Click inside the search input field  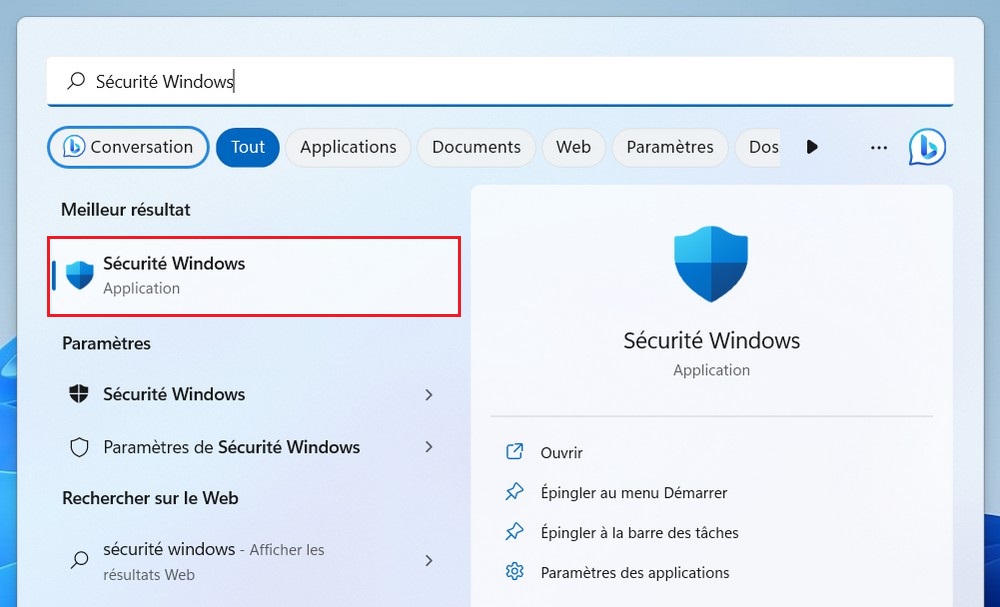tap(400, 82)
